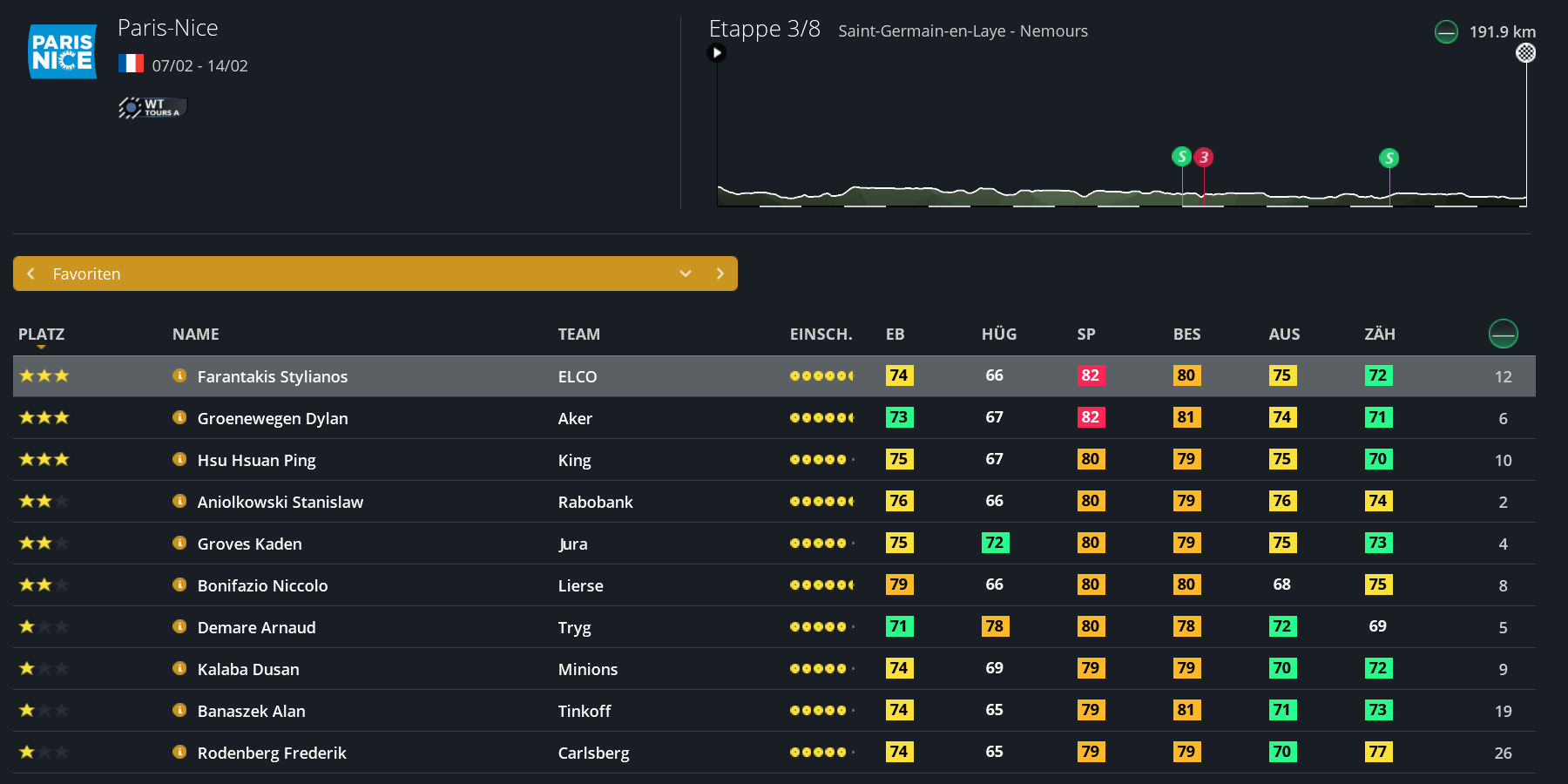
Task: Expand the Favoriten dropdown chevron
Action: [686, 274]
